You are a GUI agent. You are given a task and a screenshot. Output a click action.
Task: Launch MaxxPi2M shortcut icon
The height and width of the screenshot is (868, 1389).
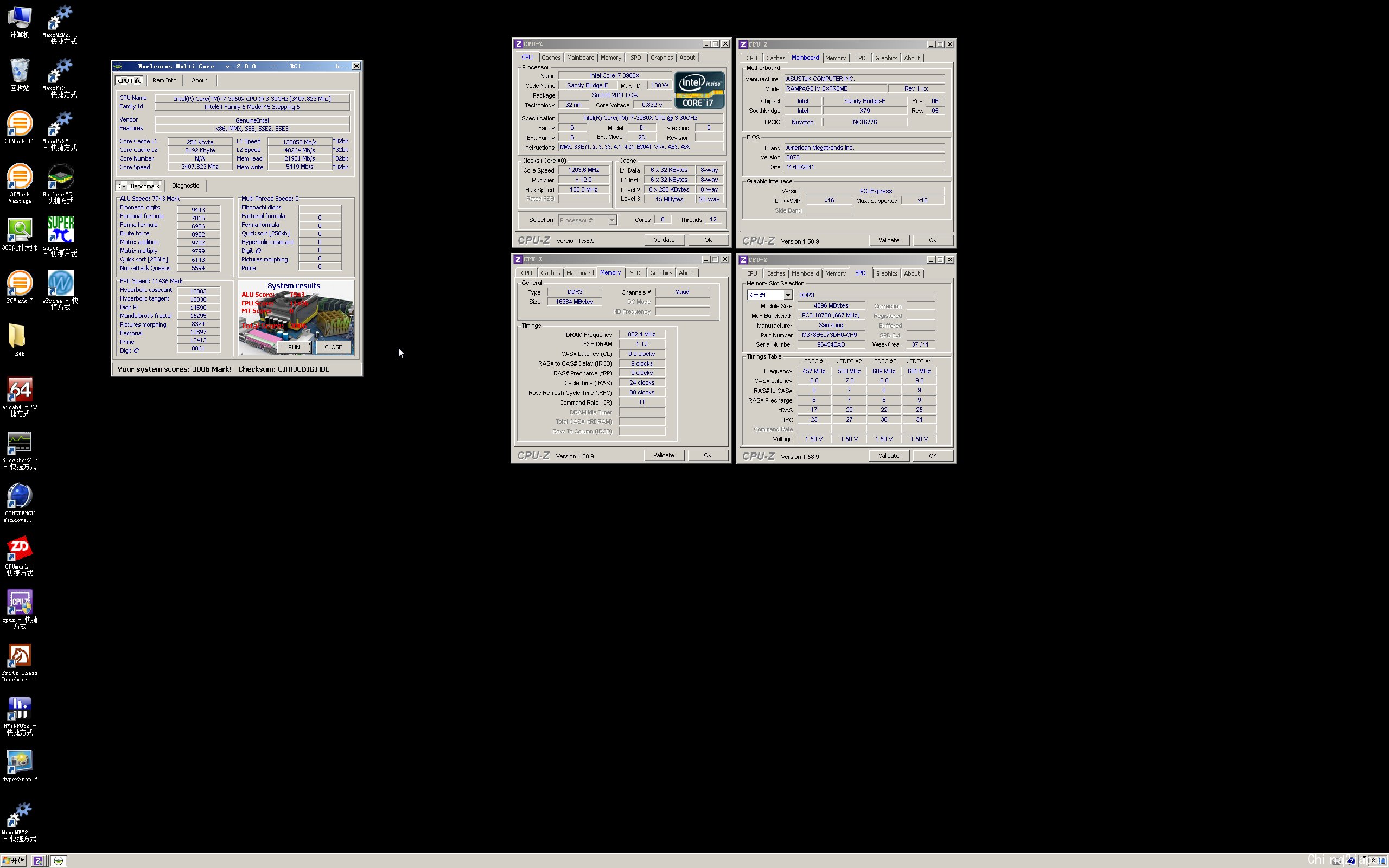pos(60,130)
